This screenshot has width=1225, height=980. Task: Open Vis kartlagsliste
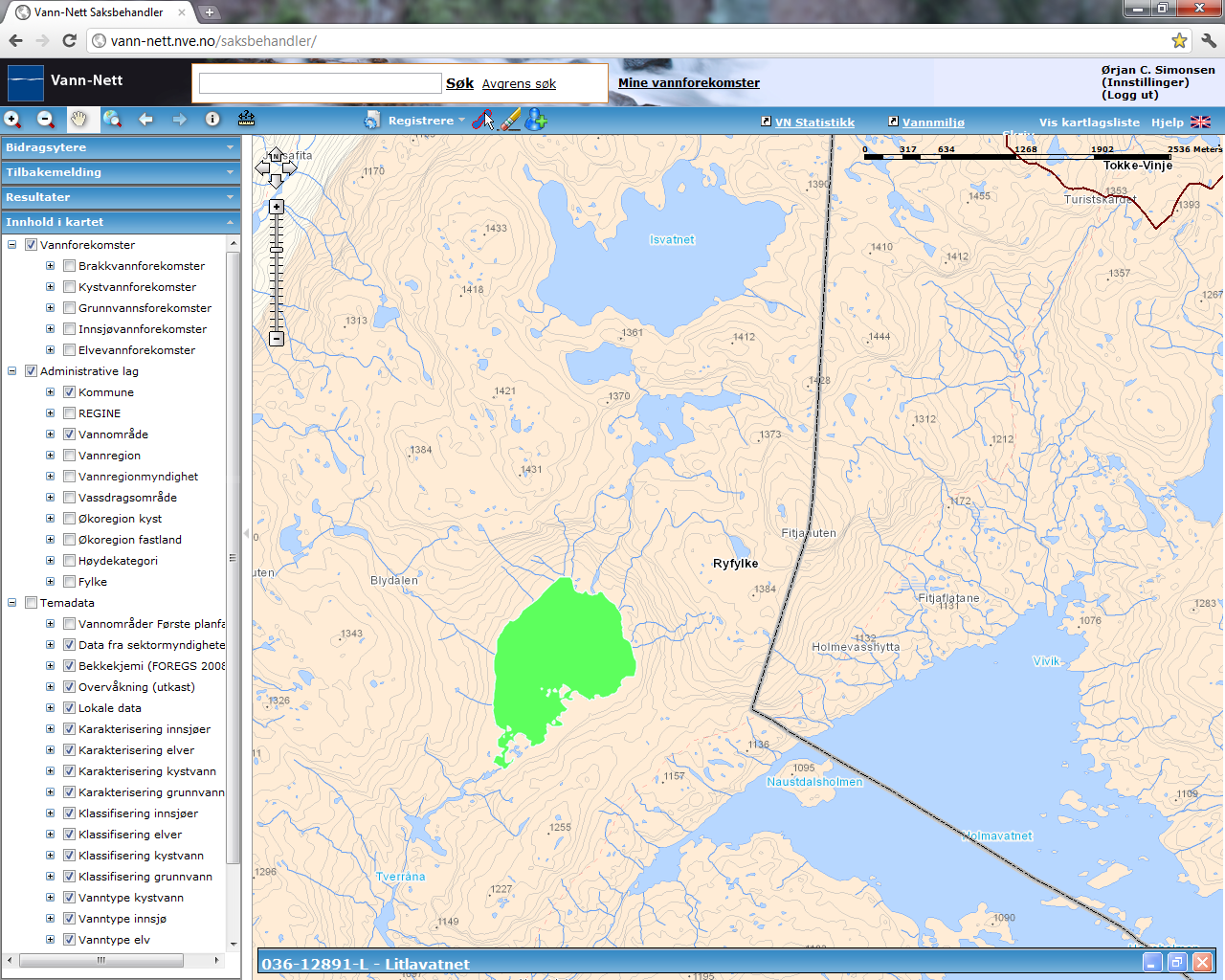pyautogui.click(x=1089, y=122)
